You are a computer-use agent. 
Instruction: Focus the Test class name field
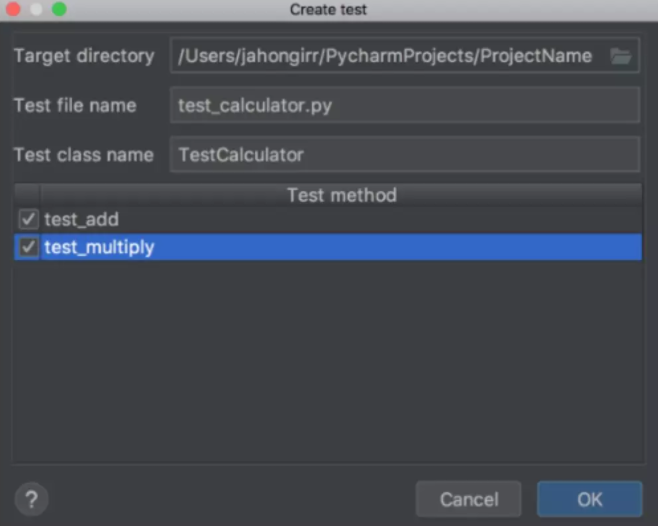click(405, 154)
